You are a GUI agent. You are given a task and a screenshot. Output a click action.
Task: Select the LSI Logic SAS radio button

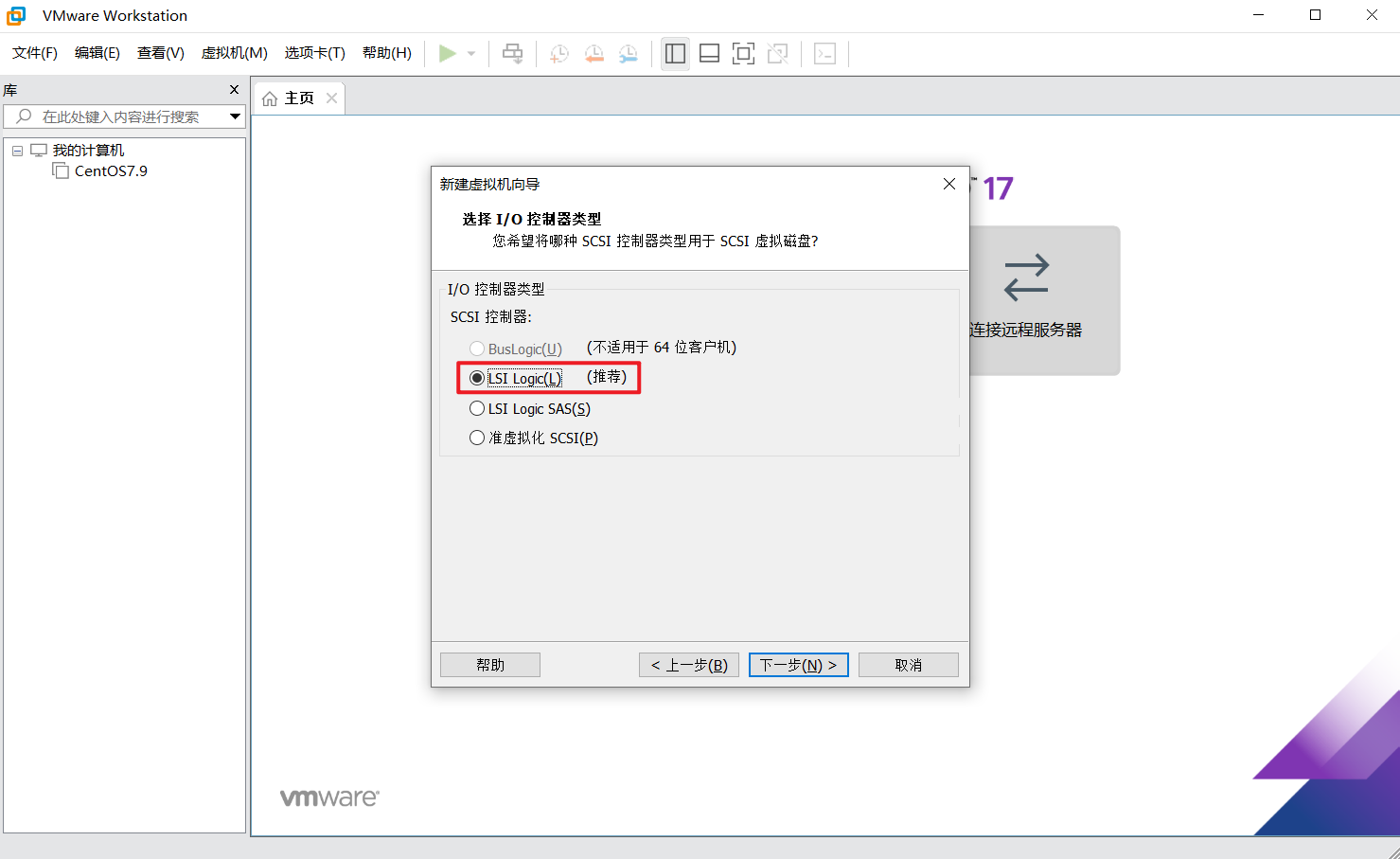tap(477, 409)
